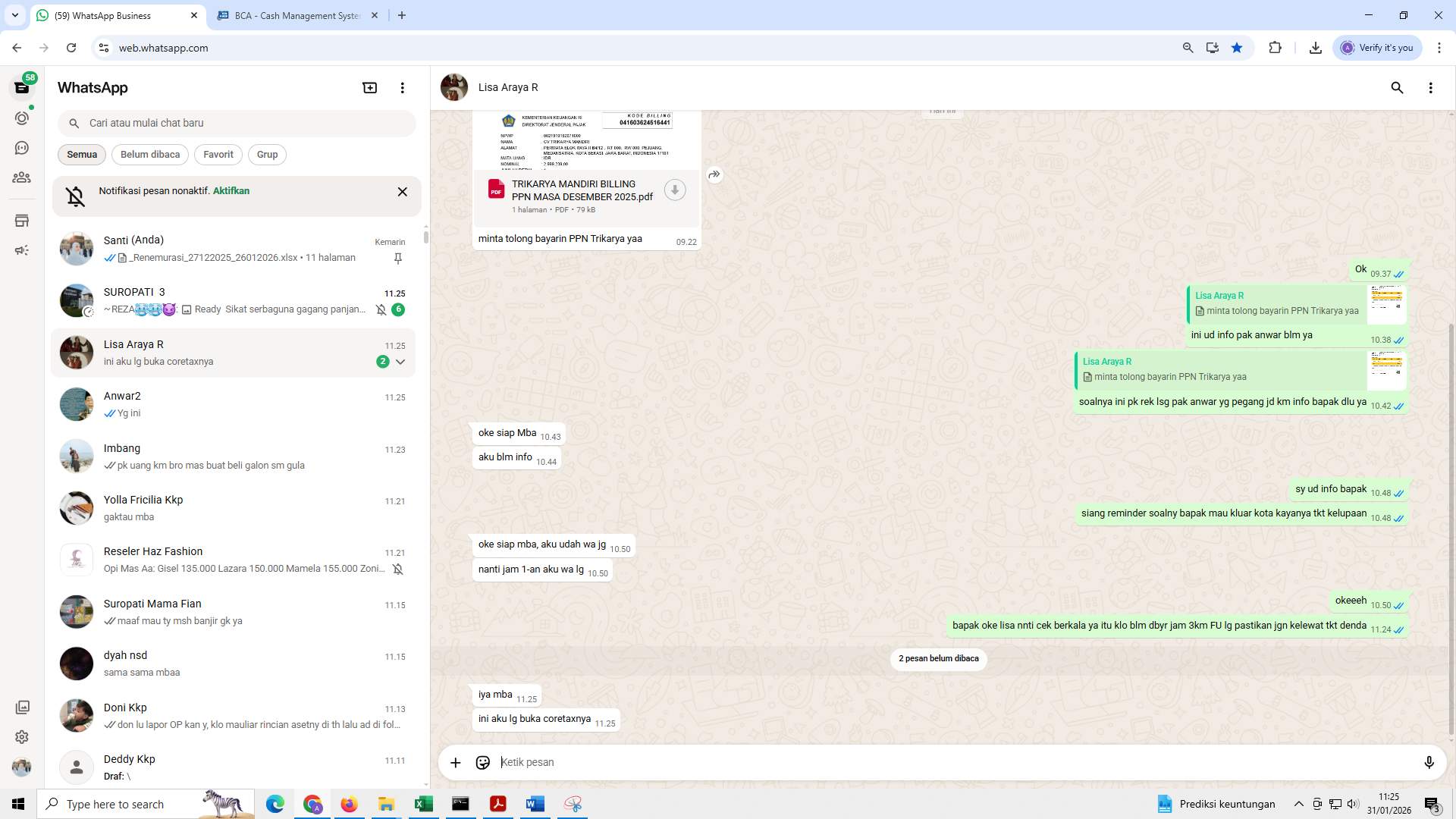Expand options chevron on Lisa Araya R chat
Viewport: 1456px width, 819px height.
coord(400,362)
